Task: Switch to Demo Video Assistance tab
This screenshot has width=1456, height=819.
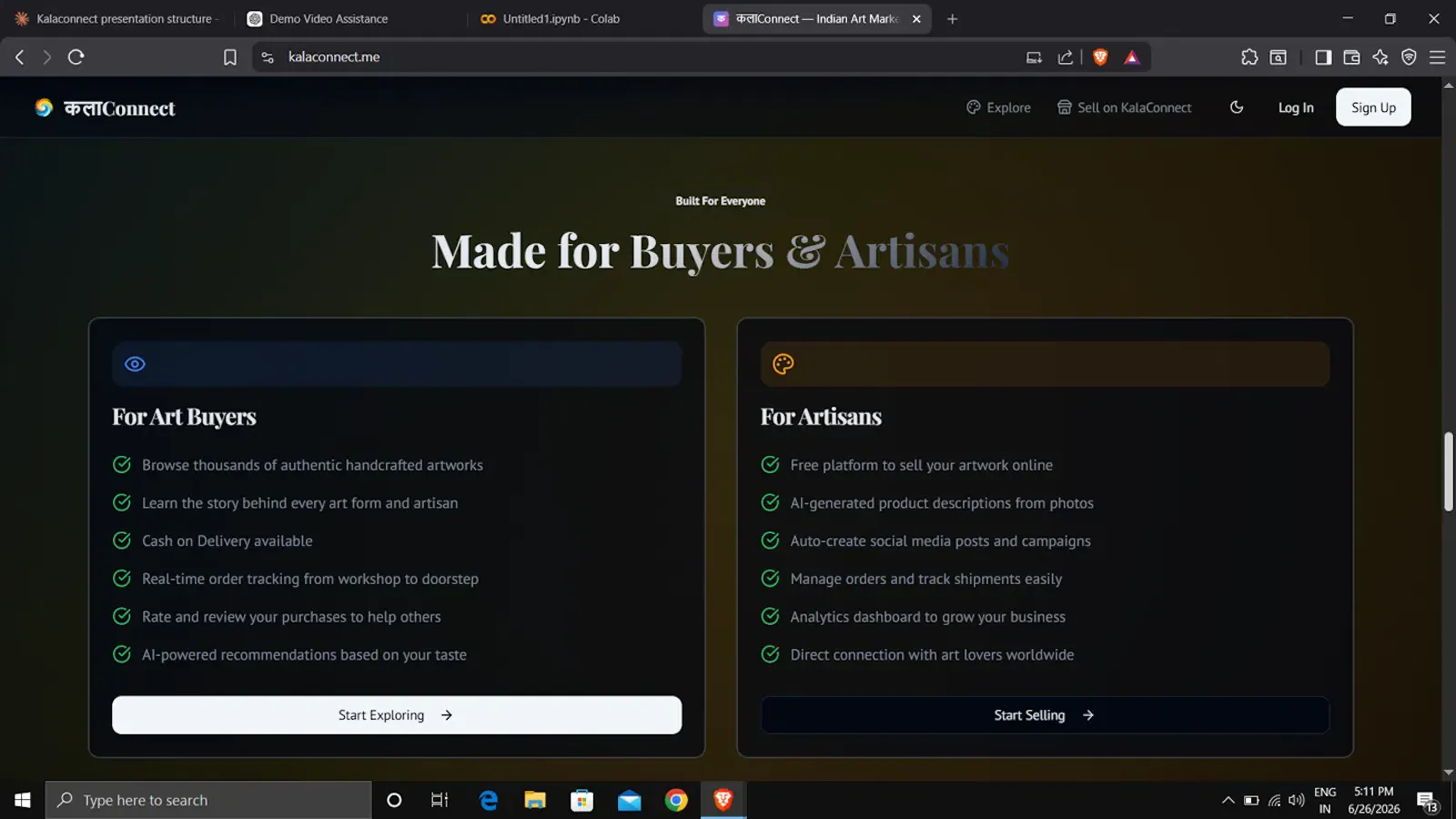Action: click(x=349, y=18)
